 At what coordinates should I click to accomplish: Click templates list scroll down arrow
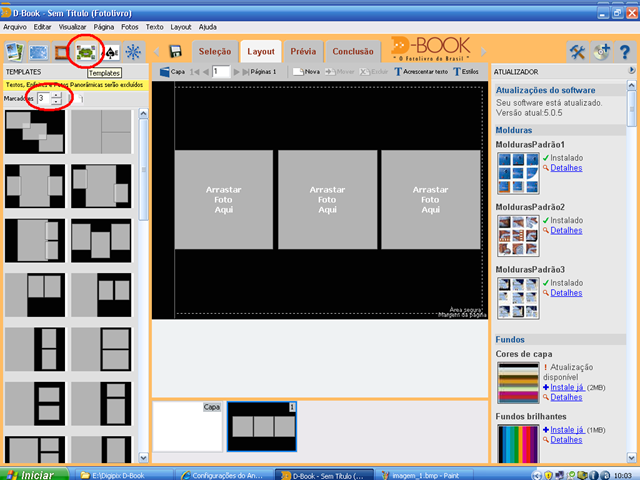tap(143, 458)
